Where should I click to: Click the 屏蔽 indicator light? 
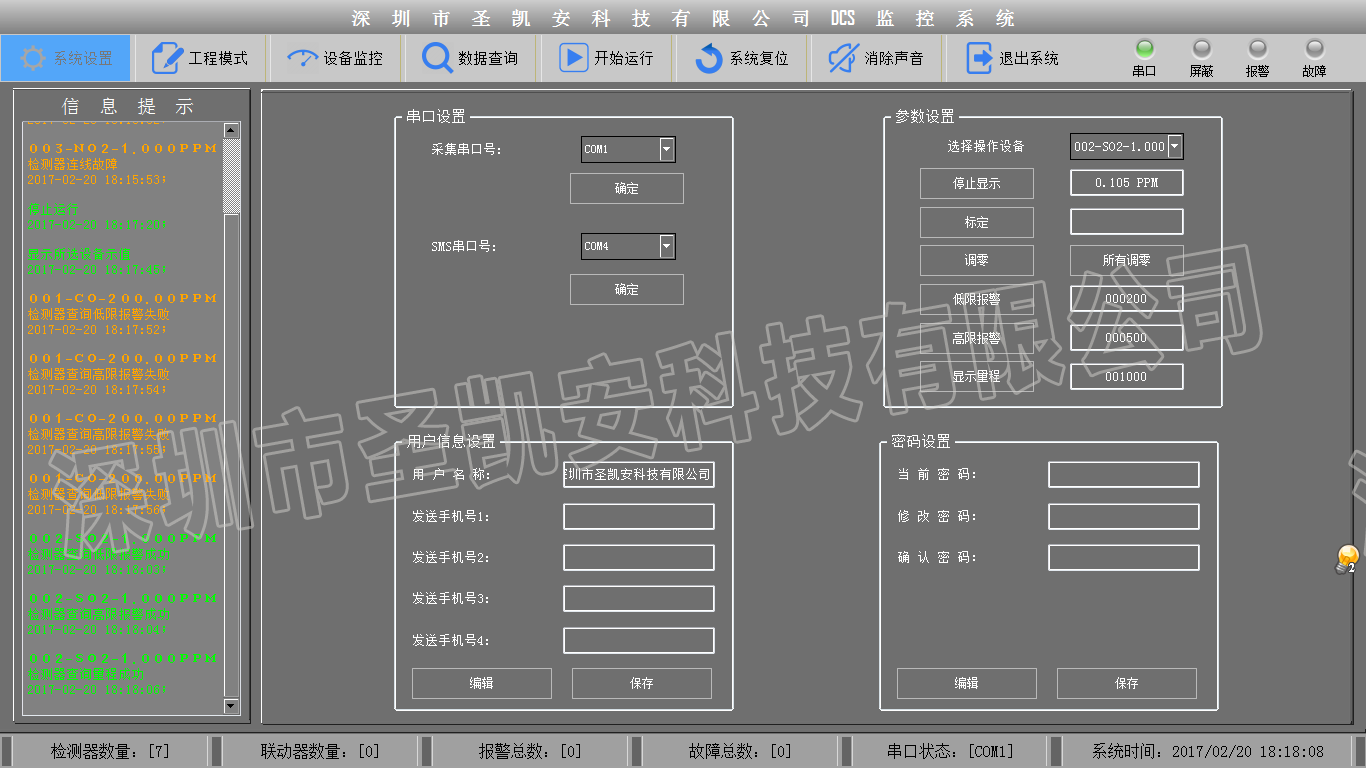tap(1202, 48)
